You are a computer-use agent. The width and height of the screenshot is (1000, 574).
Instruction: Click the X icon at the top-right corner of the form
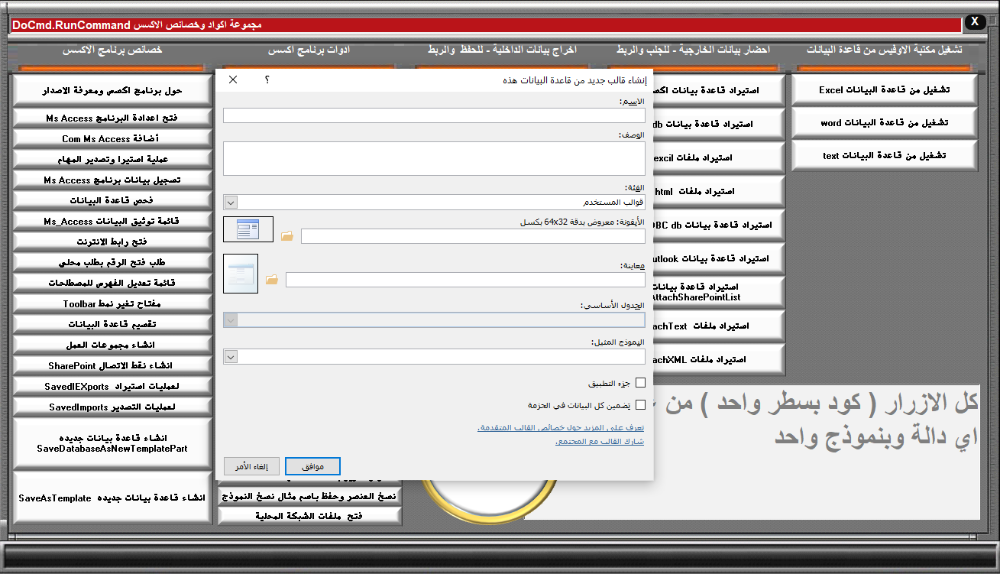[x=975, y=21]
